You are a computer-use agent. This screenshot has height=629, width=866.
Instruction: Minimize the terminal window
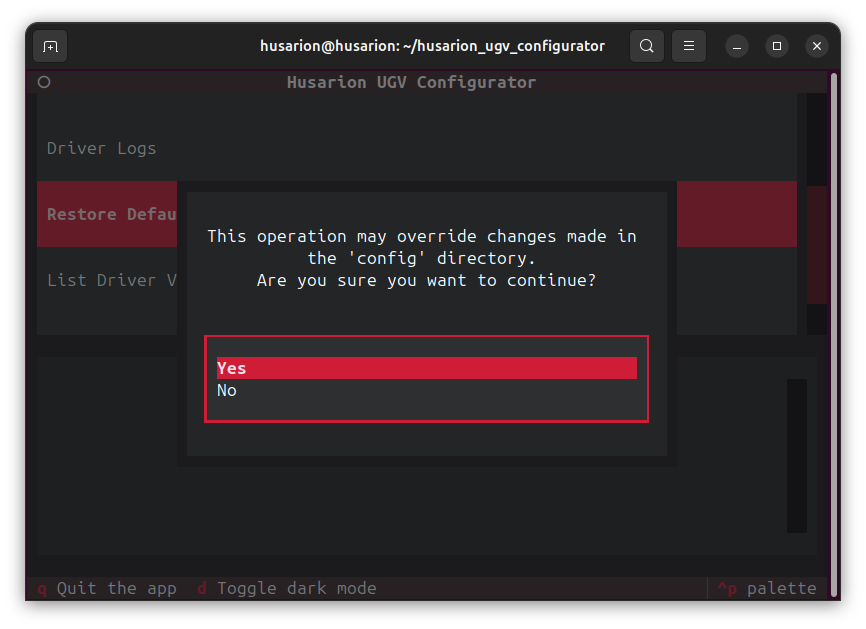click(x=737, y=46)
